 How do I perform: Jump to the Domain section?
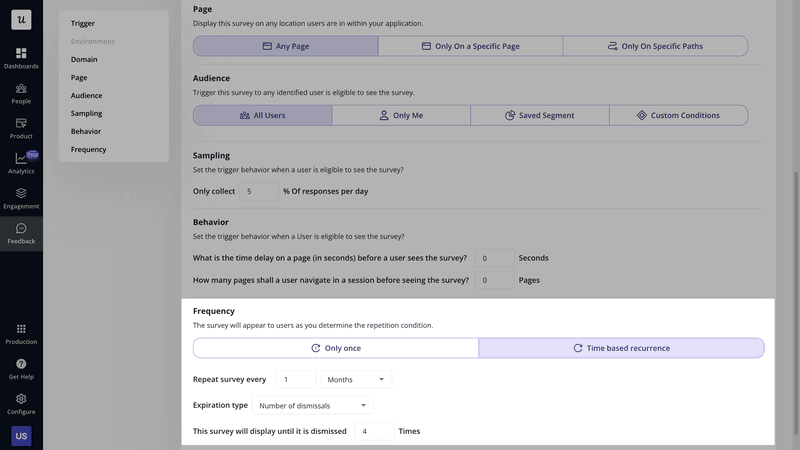pos(84,59)
